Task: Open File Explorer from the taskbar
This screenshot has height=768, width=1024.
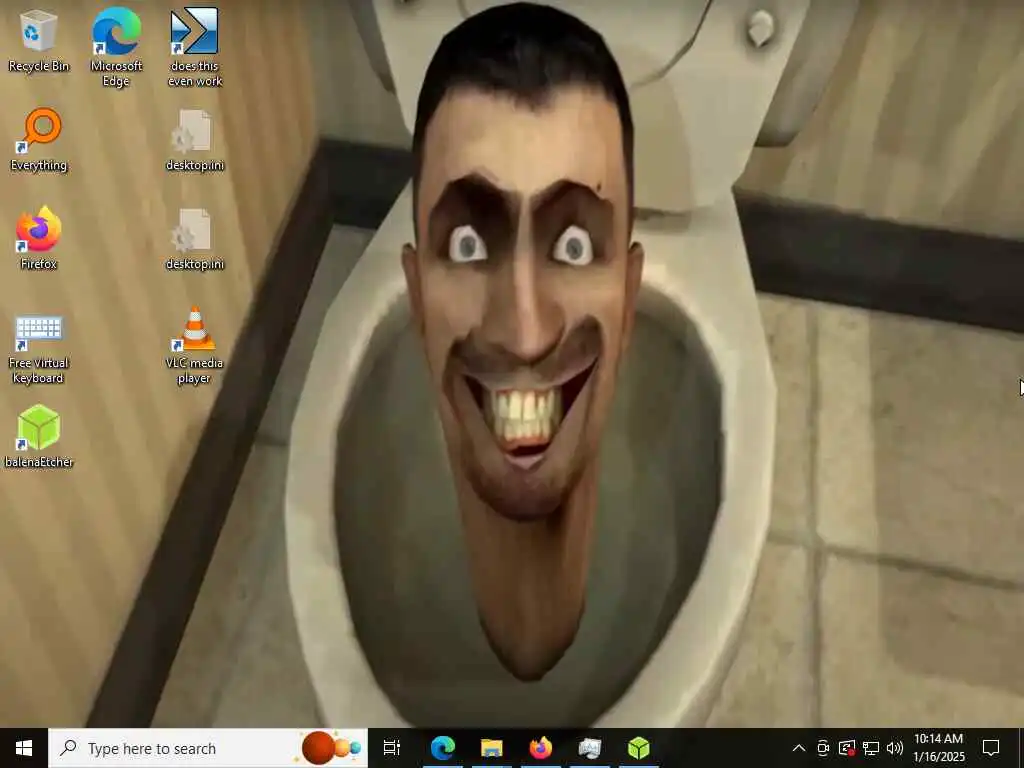Action: [492, 748]
